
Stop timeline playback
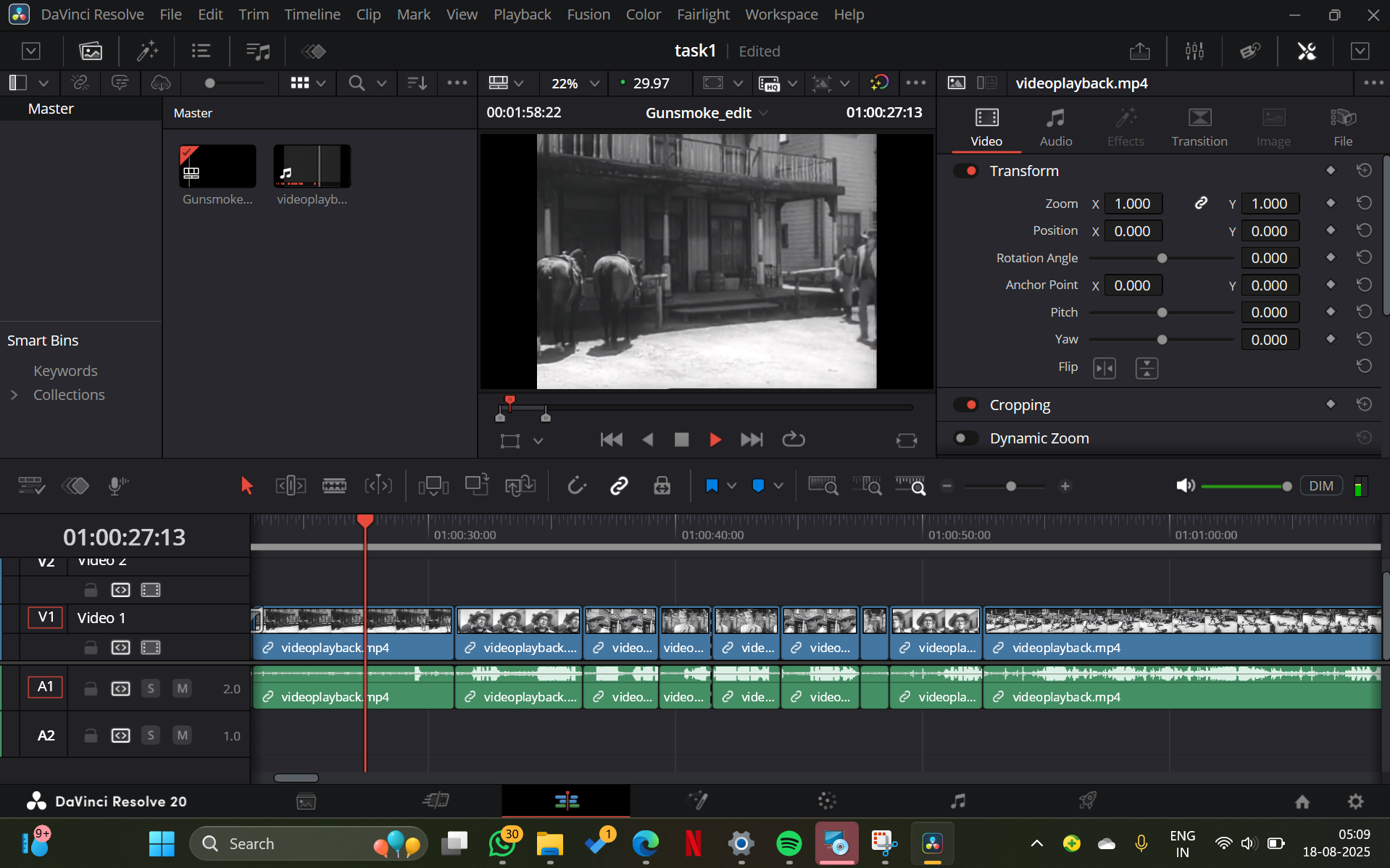(x=681, y=440)
